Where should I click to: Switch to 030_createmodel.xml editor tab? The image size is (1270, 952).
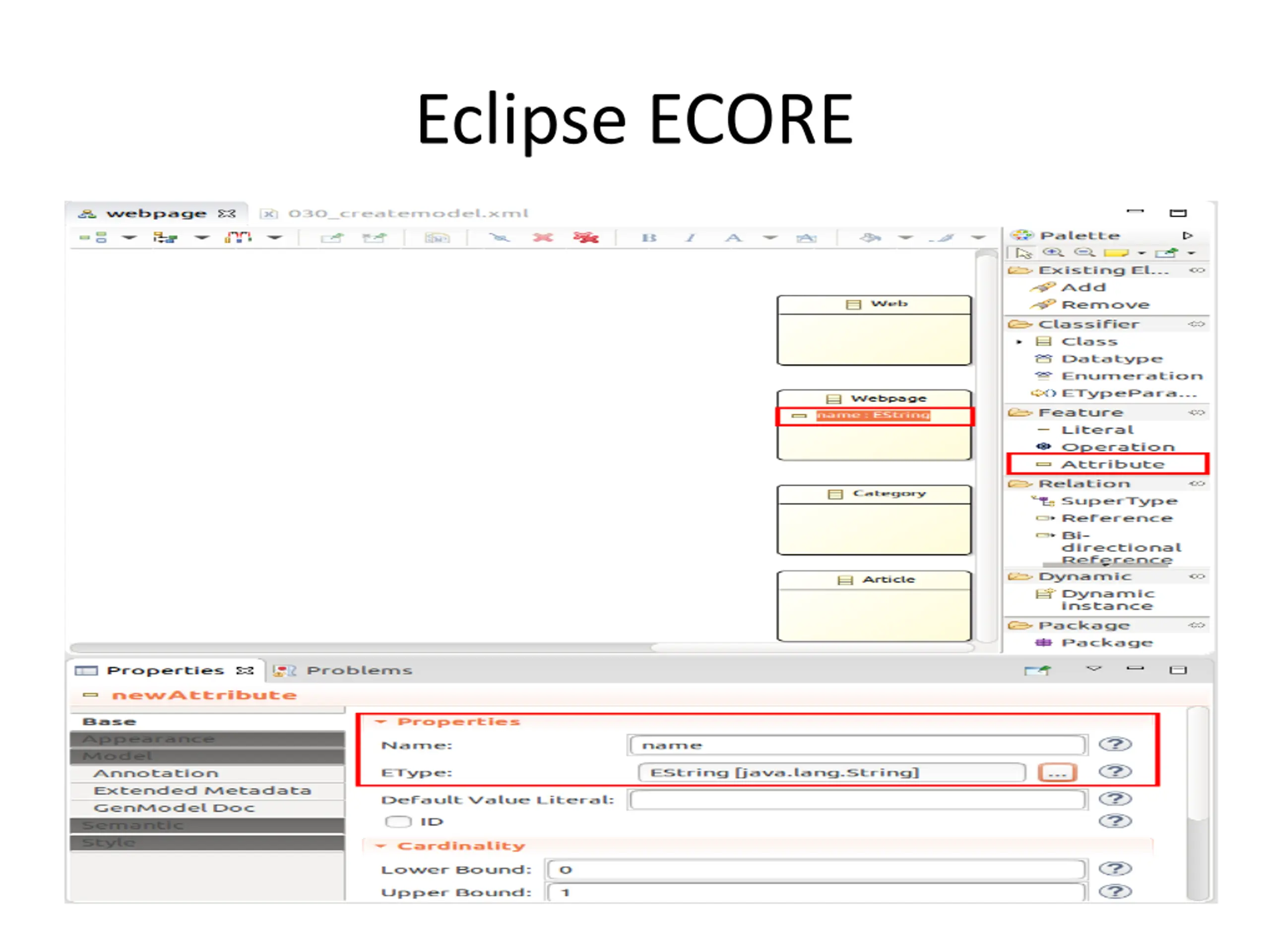pyautogui.click(x=394, y=214)
